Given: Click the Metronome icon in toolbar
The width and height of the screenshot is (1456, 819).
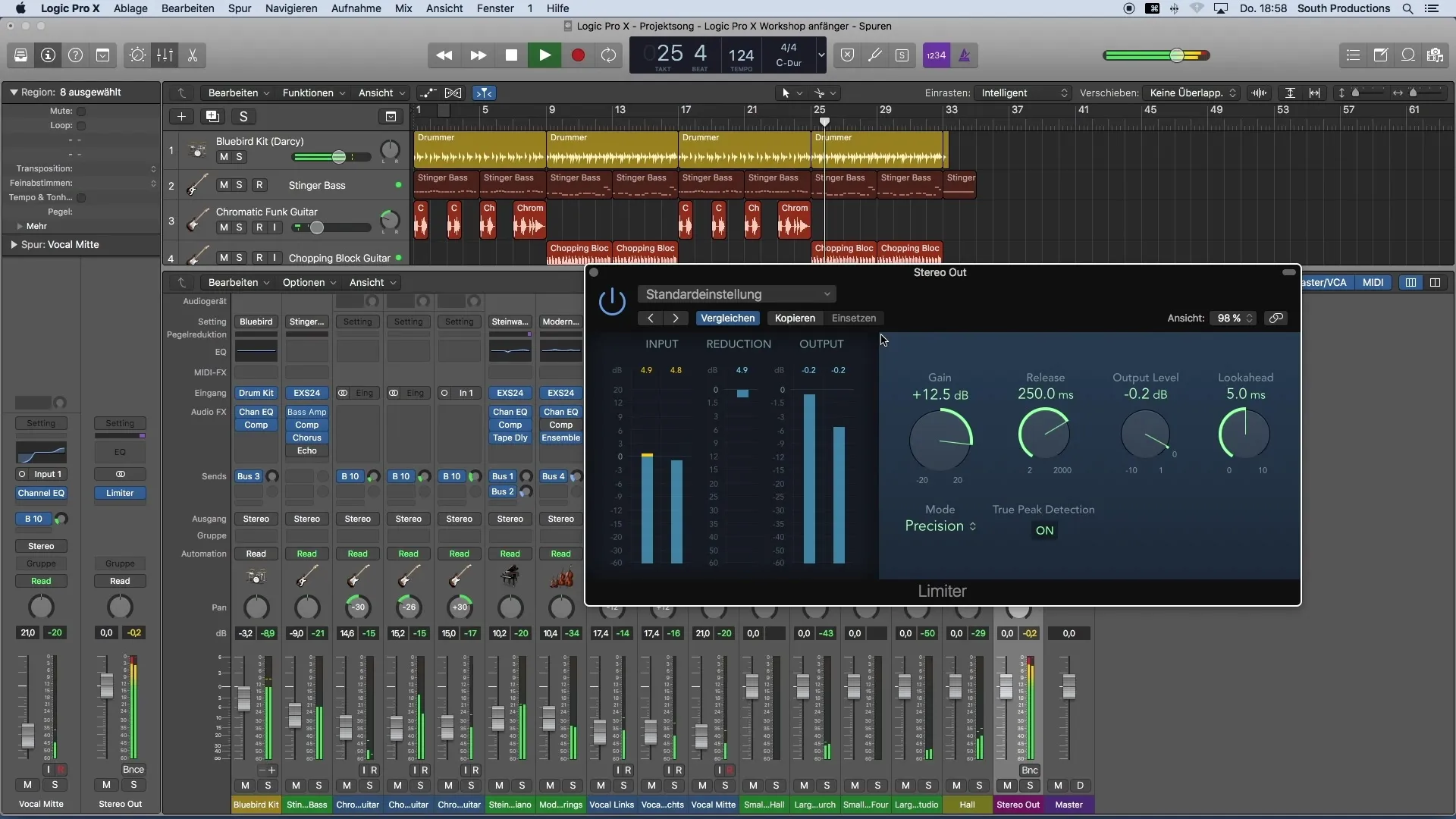Looking at the screenshot, I should (963, 55).
